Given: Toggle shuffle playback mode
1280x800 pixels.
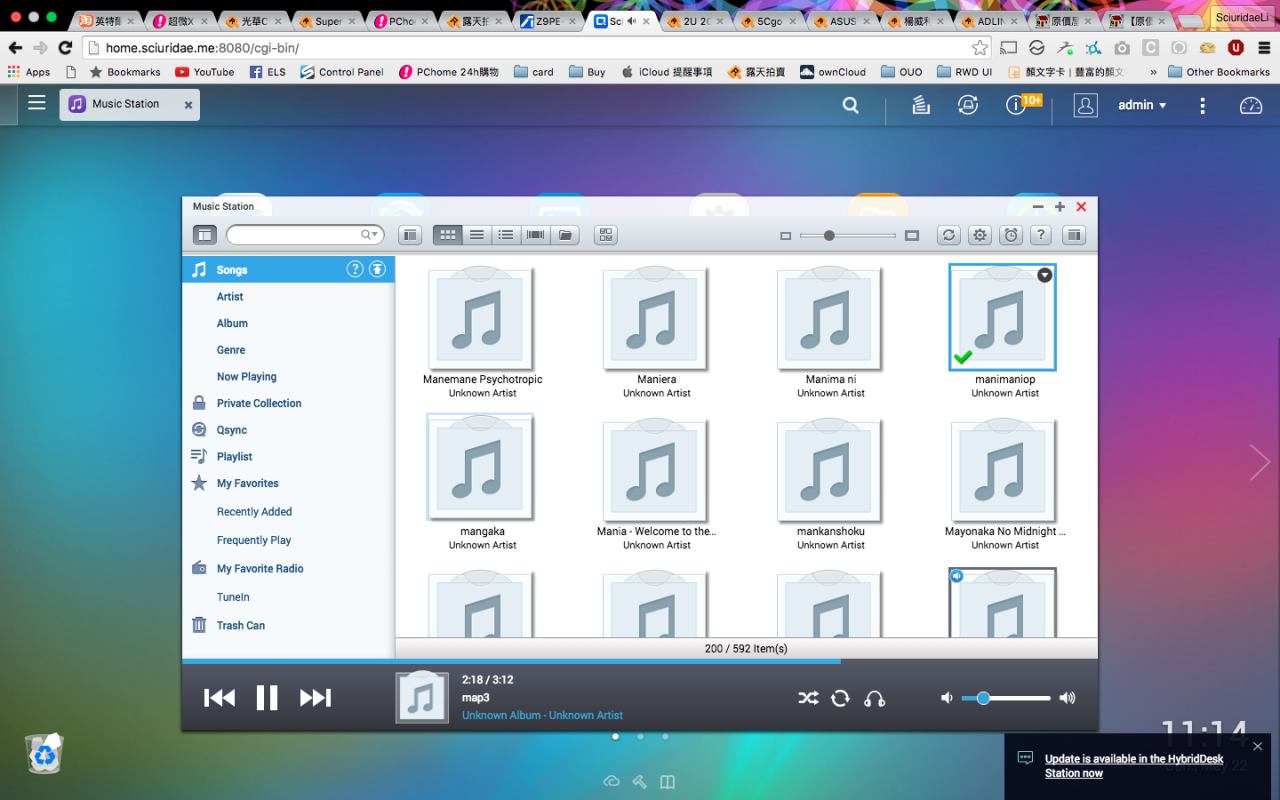Looking at the screenshot, I should 808,698.
